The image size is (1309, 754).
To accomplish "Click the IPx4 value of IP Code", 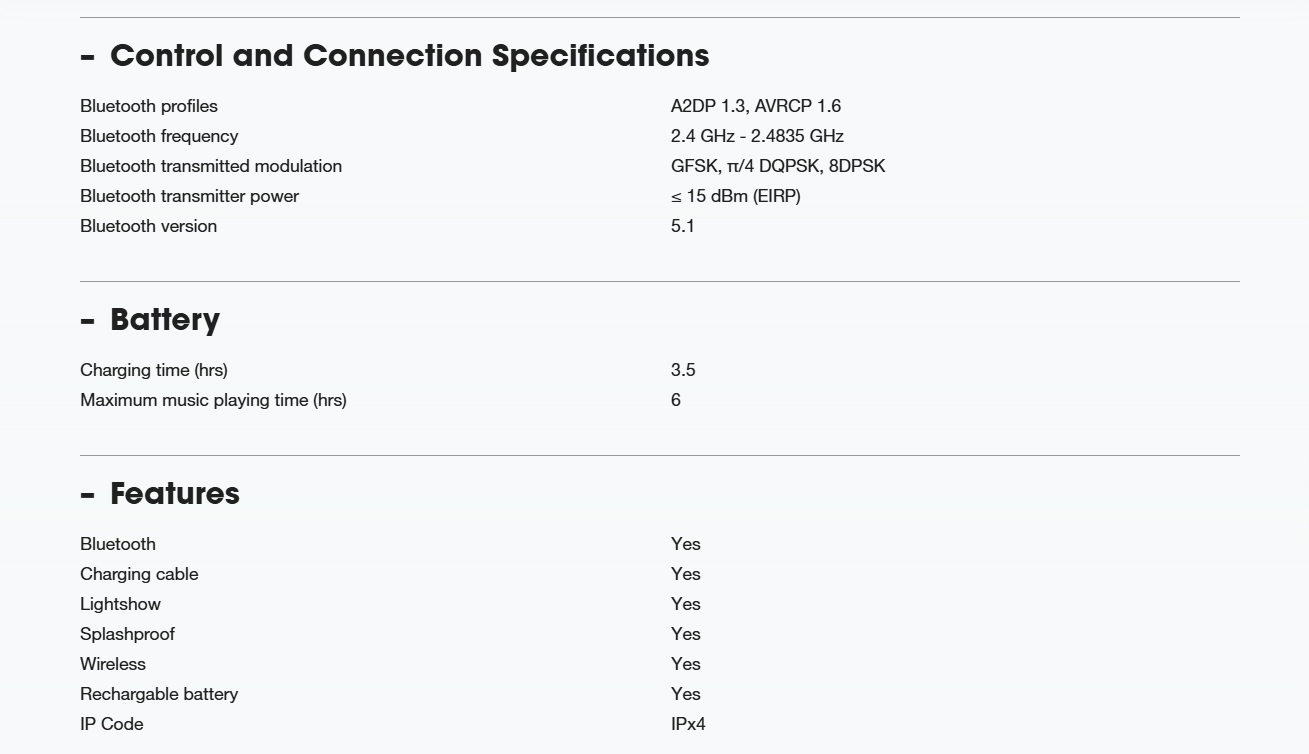I will (x=688, y=724).
